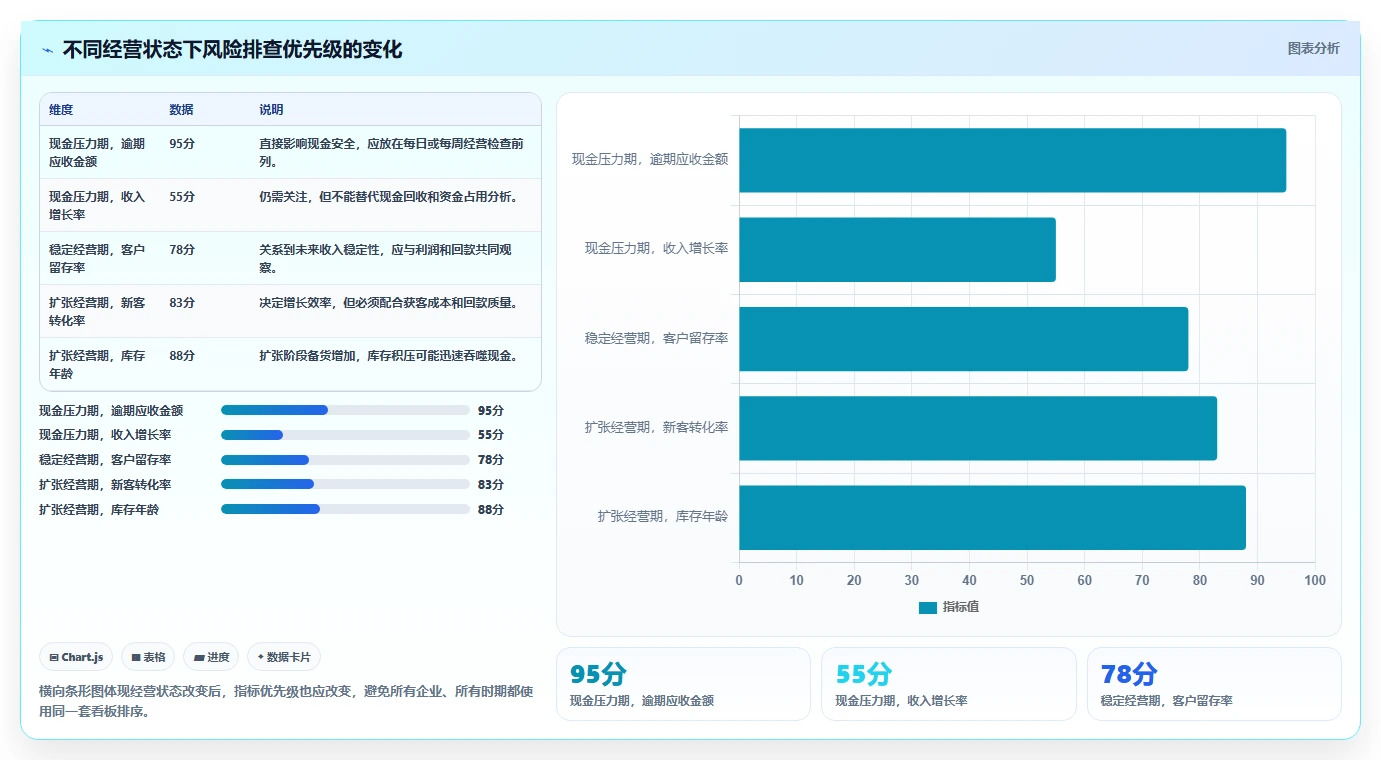Click the 库存年龄 progress bar

coord(345,509)
